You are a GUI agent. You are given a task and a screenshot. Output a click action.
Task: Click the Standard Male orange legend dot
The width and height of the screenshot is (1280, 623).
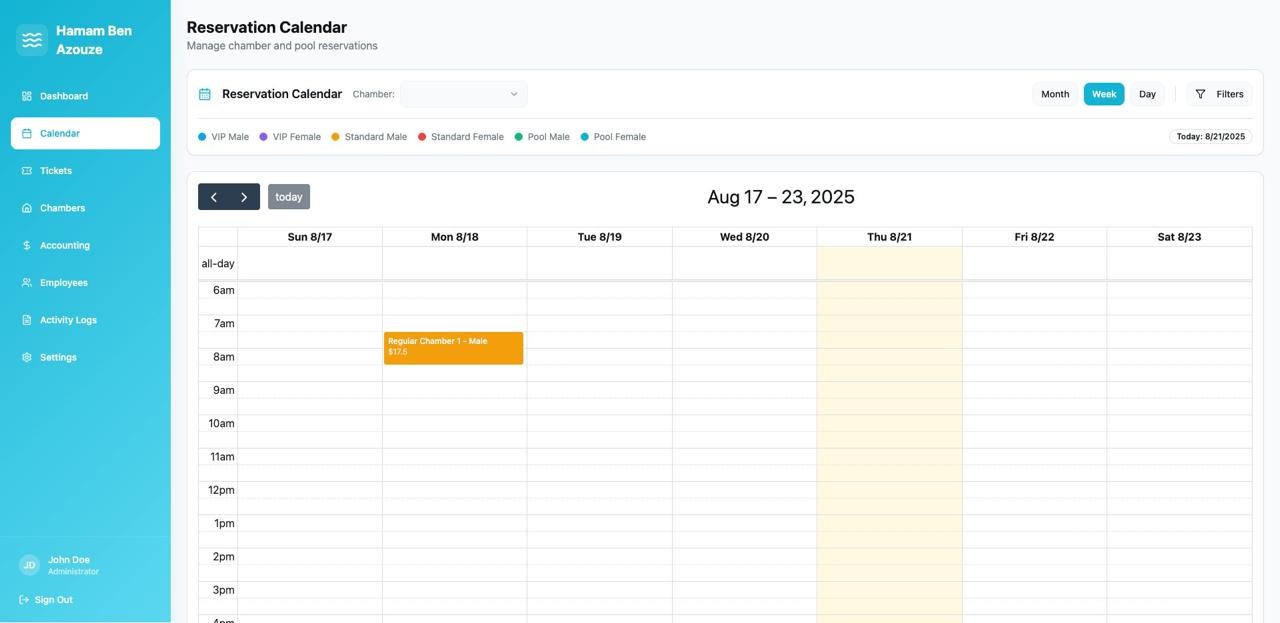335,137
